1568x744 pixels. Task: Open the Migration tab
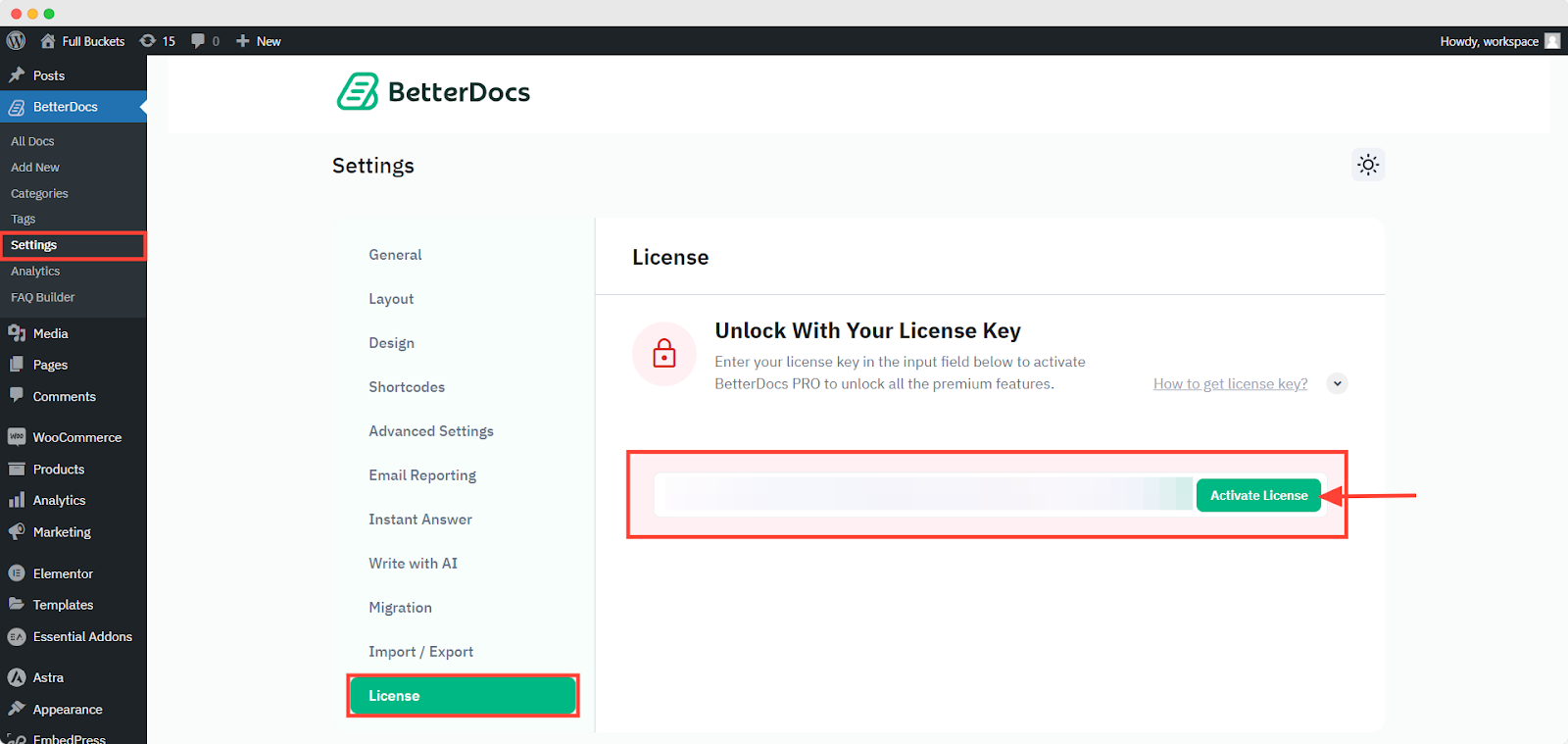click(400, 608)
